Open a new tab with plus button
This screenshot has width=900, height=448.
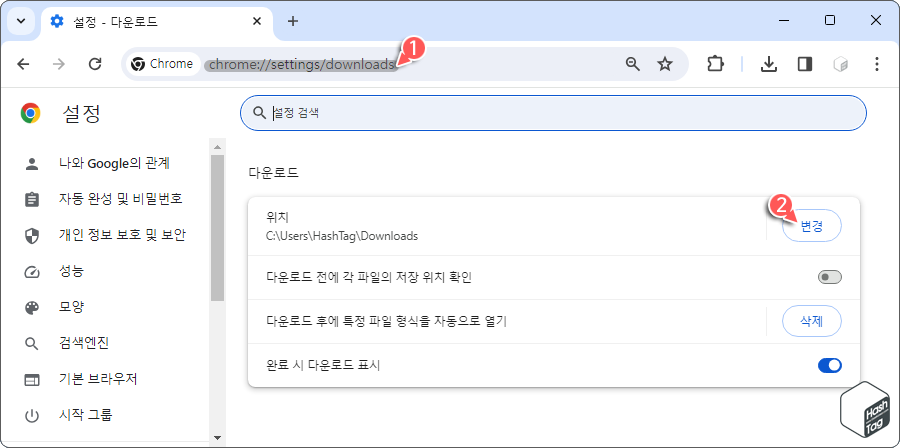pyautogui.click(x=293, y=21)
